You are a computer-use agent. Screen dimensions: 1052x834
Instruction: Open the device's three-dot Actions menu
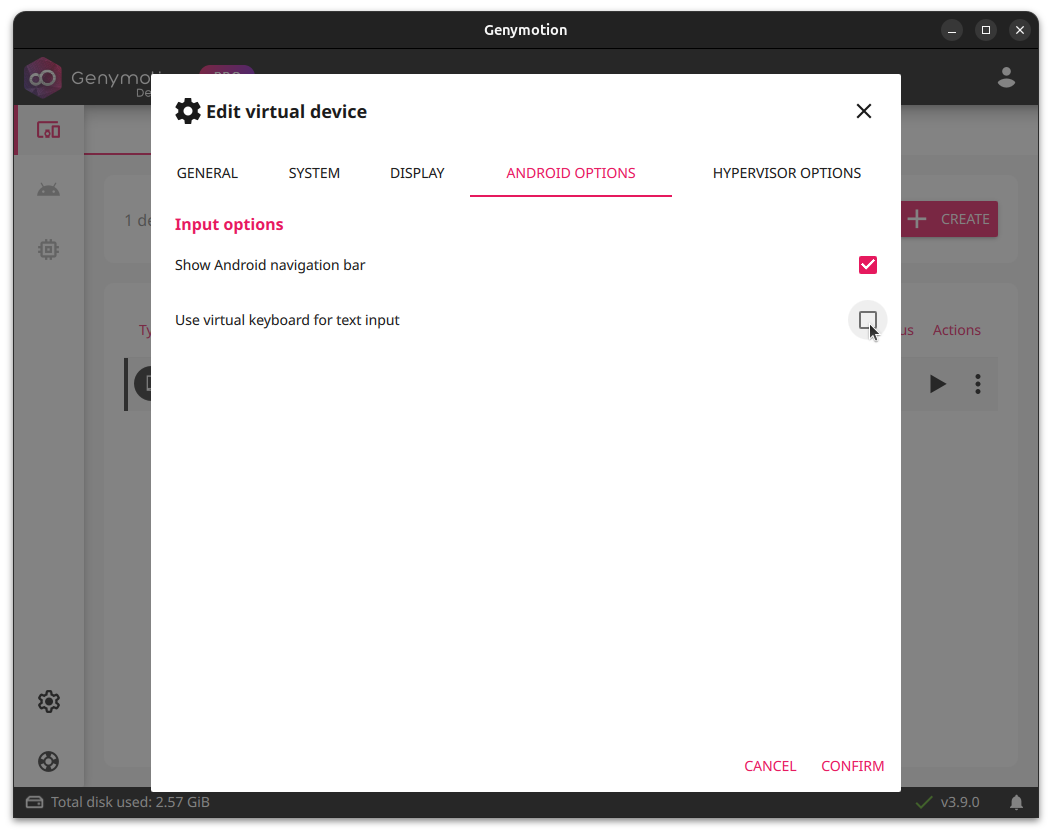977,383
